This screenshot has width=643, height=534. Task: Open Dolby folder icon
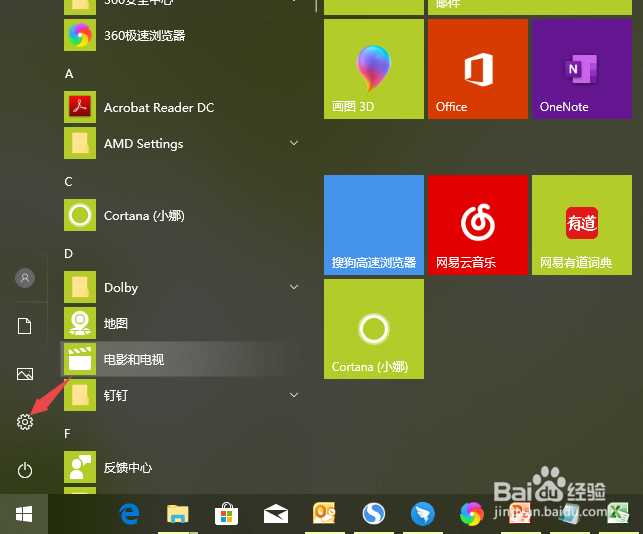(80, 287)
